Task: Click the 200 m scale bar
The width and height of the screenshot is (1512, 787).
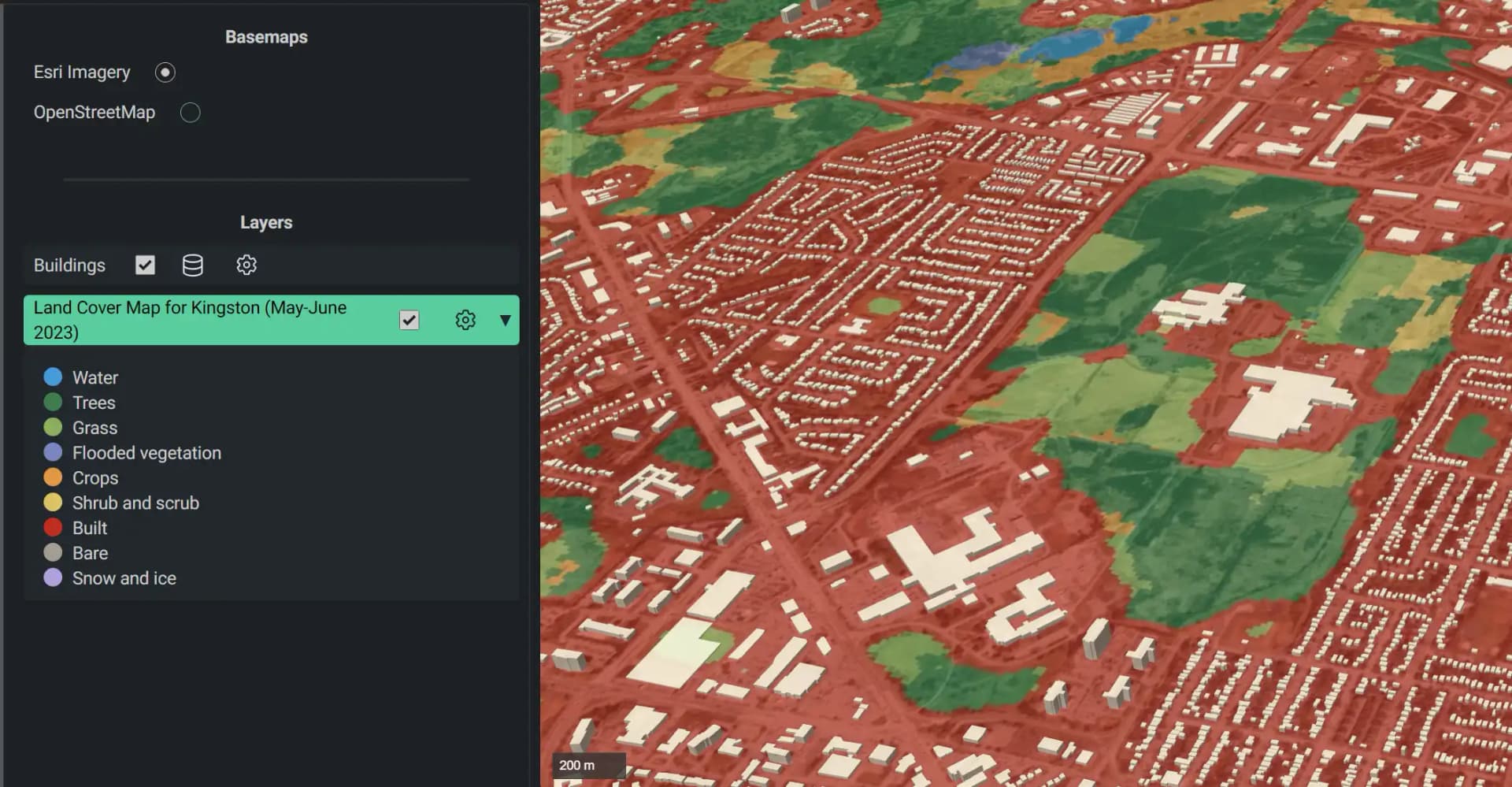Action: point(589,765)
